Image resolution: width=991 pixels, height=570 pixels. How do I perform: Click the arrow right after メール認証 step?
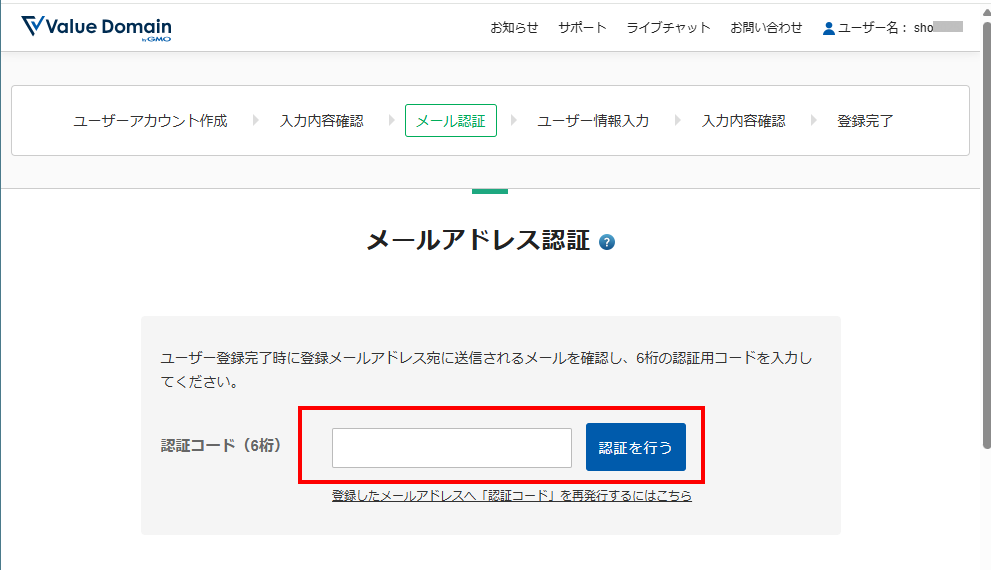tap(514, 121)
